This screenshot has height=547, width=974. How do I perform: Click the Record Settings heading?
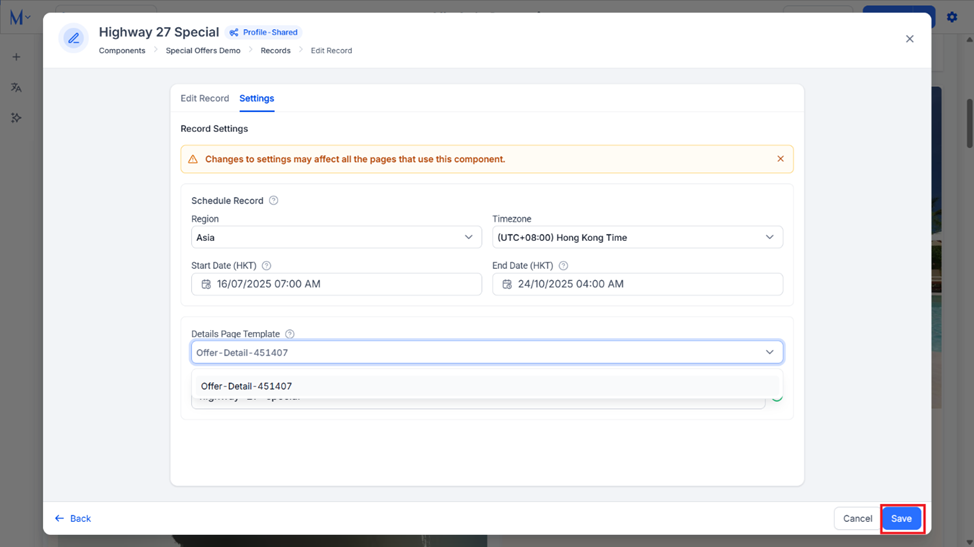click(x=214, y=129)
